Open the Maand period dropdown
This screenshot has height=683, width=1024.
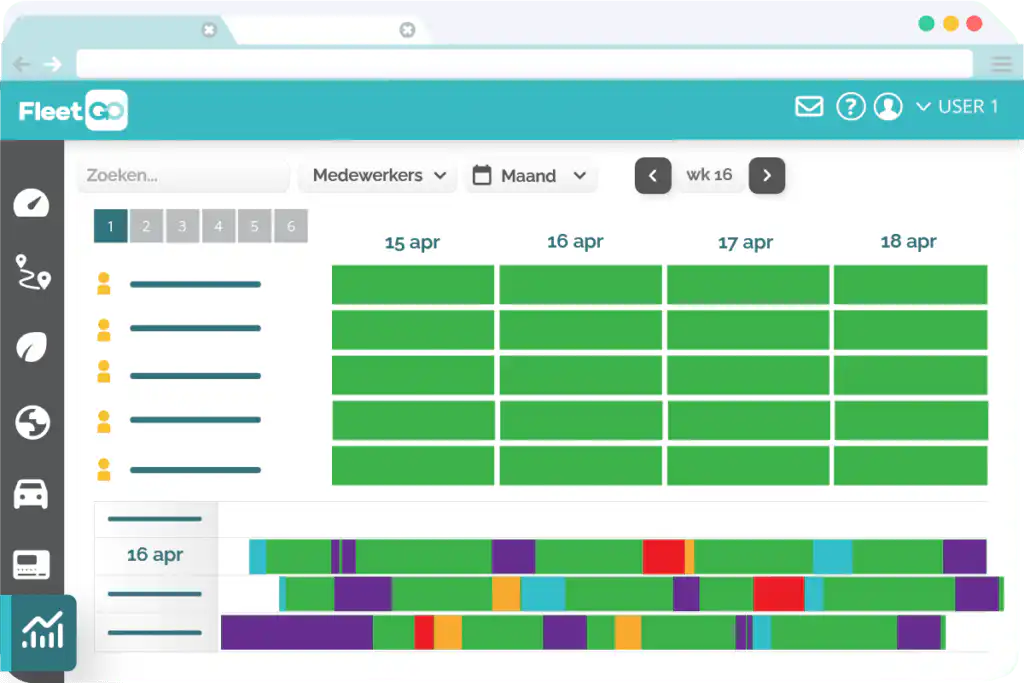point(530,176)
